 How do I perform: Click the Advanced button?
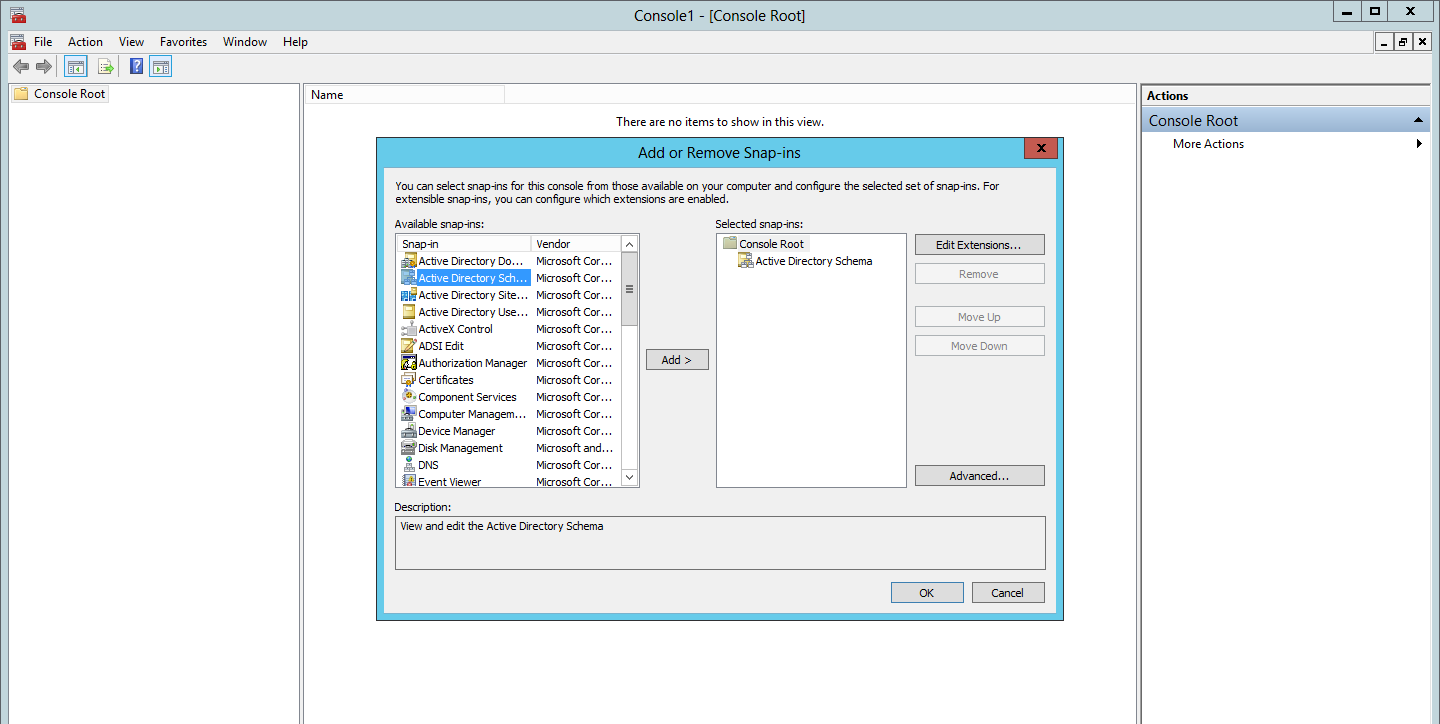(979, 476)
